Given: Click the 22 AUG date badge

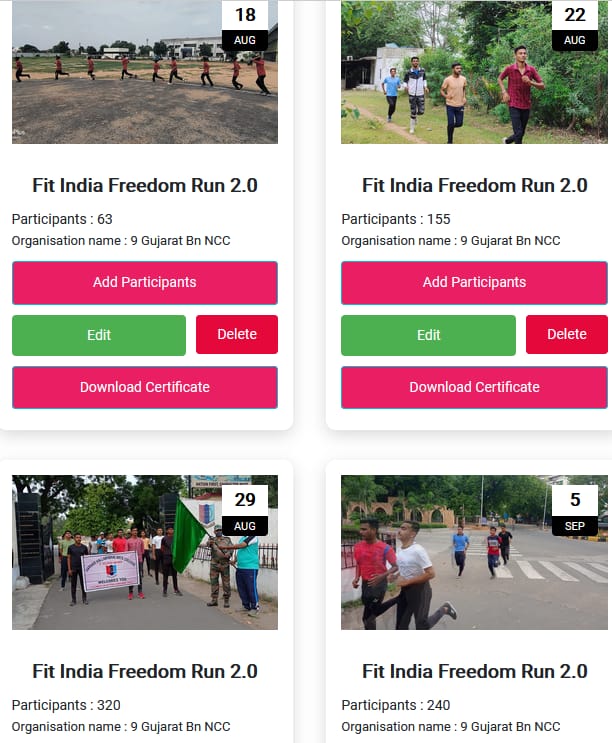Looking at the screenshot, I should 575,26.
